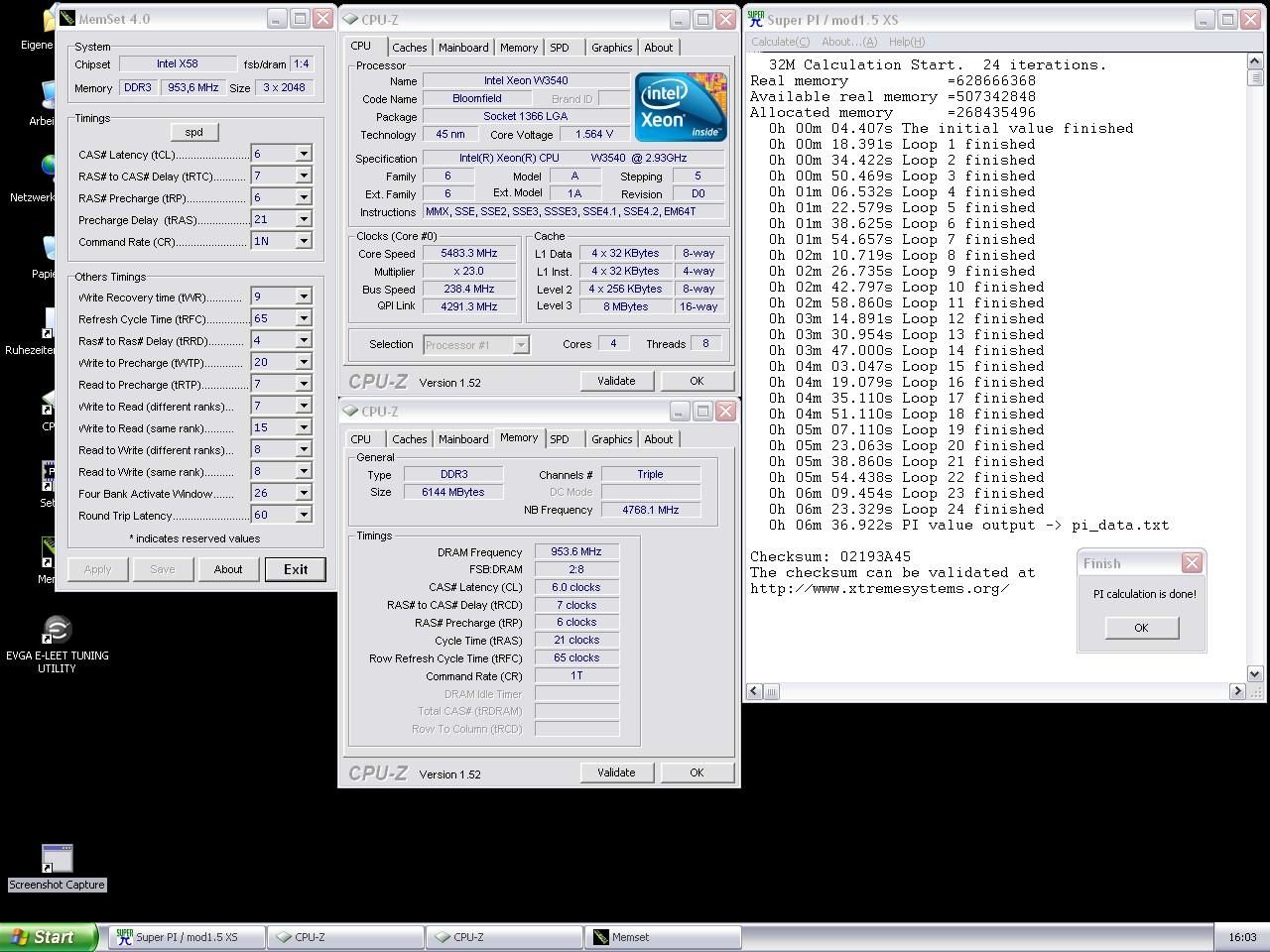Select first CPU-Z taskbar button
Image resolution: width=1270 pixels, height=952 pixels.
point(345,937)
